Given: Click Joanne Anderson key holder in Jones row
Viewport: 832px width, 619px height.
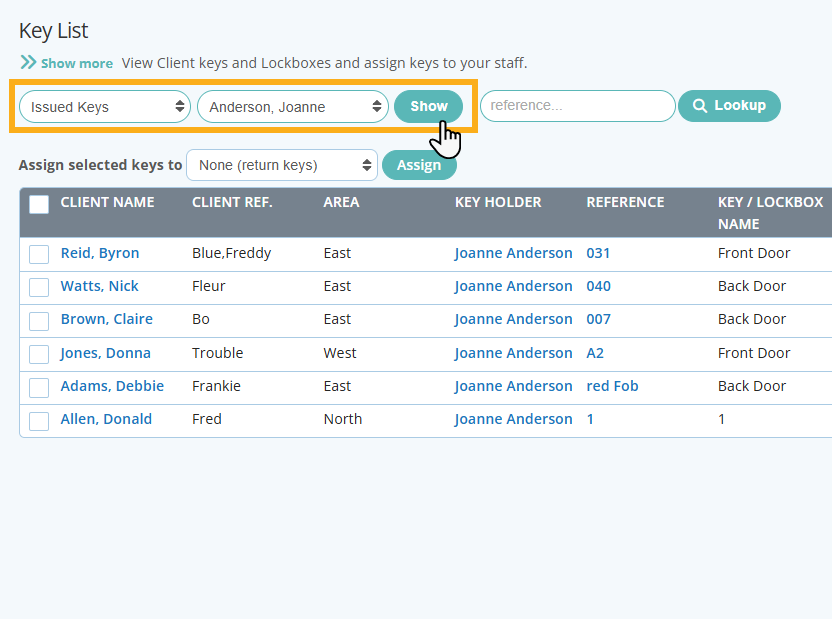Looking at the screenshot, I should click(x=513, y=353).
